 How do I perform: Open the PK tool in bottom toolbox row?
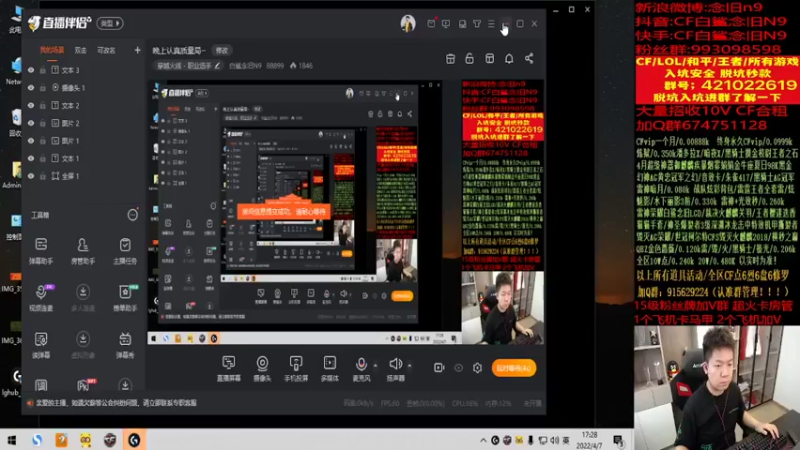83,385
